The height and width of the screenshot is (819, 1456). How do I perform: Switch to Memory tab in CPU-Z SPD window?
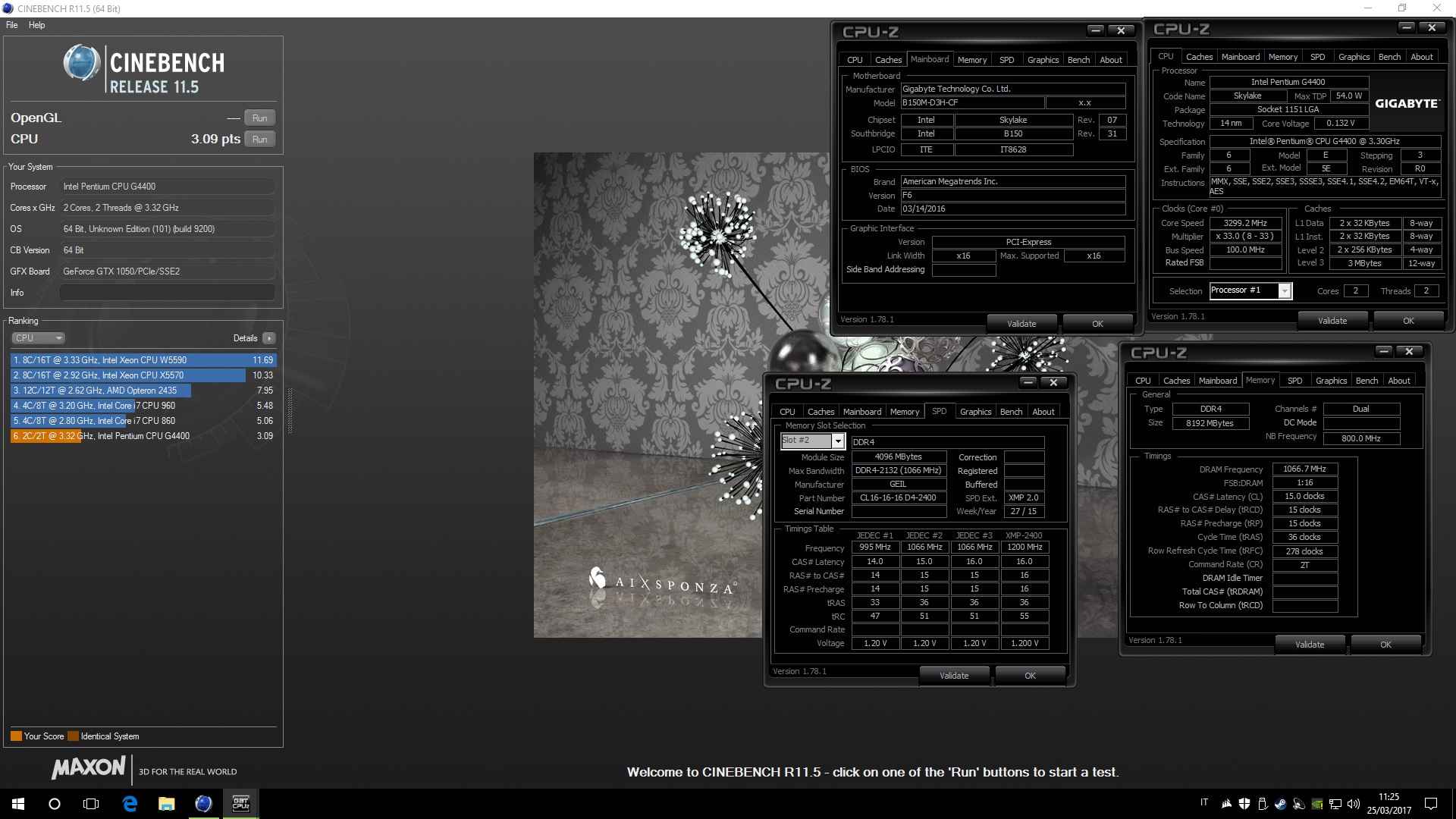(905, 412)
